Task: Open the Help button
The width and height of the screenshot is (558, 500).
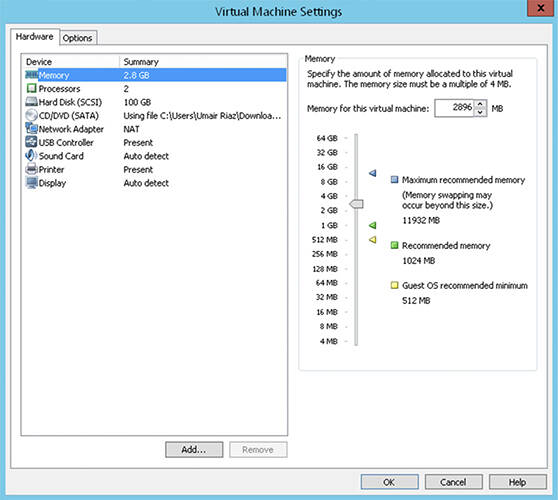Action: [x=518, y=482]
